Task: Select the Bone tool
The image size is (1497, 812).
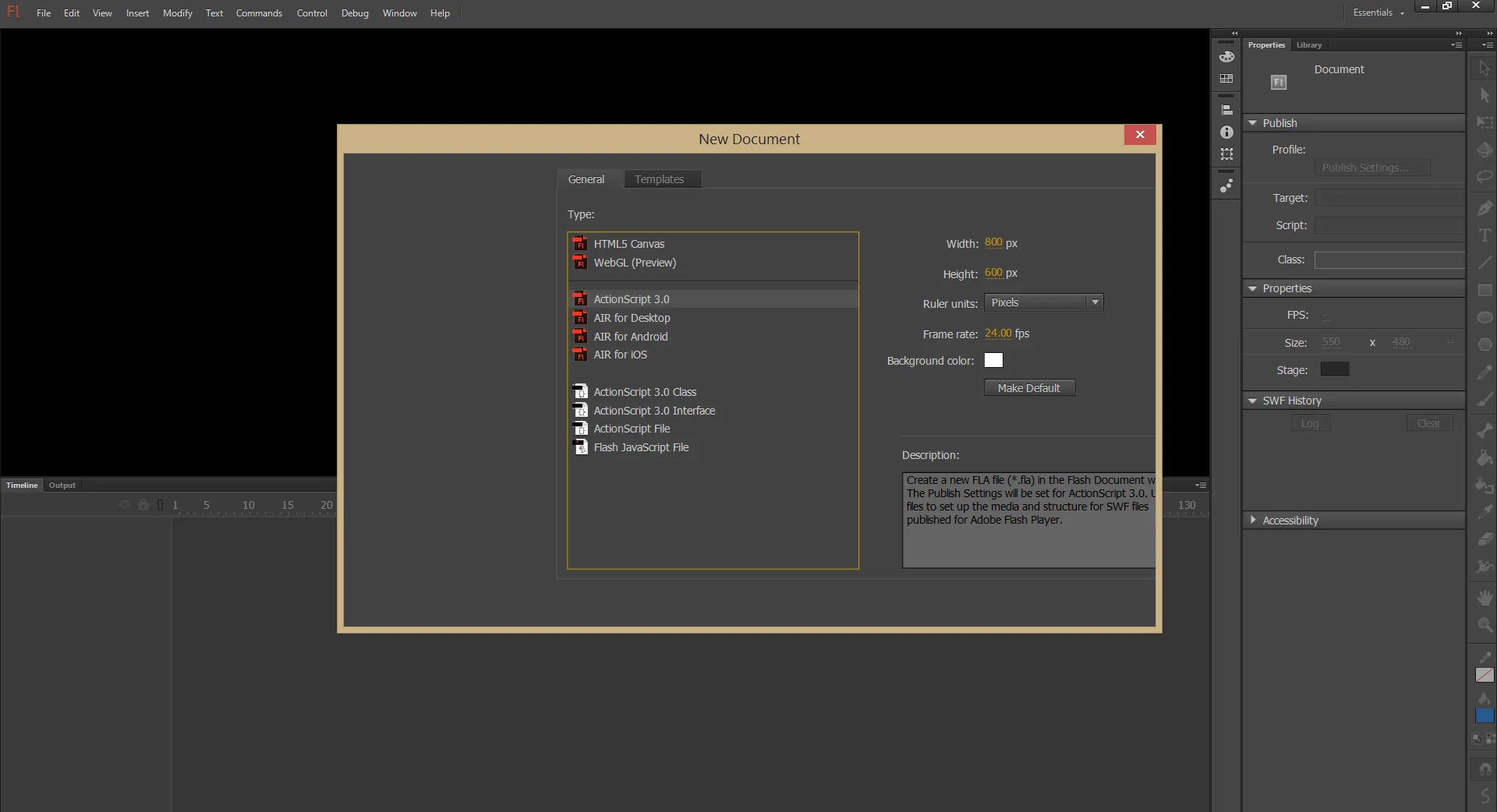Action: click(x=1485, y=430)
